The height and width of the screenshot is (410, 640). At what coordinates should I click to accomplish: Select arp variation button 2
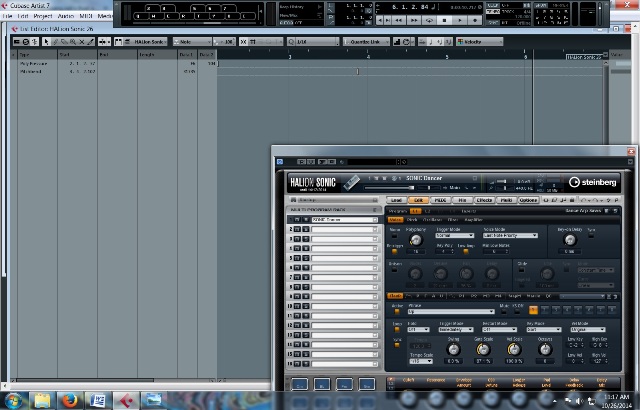click(x=544, y=310)
